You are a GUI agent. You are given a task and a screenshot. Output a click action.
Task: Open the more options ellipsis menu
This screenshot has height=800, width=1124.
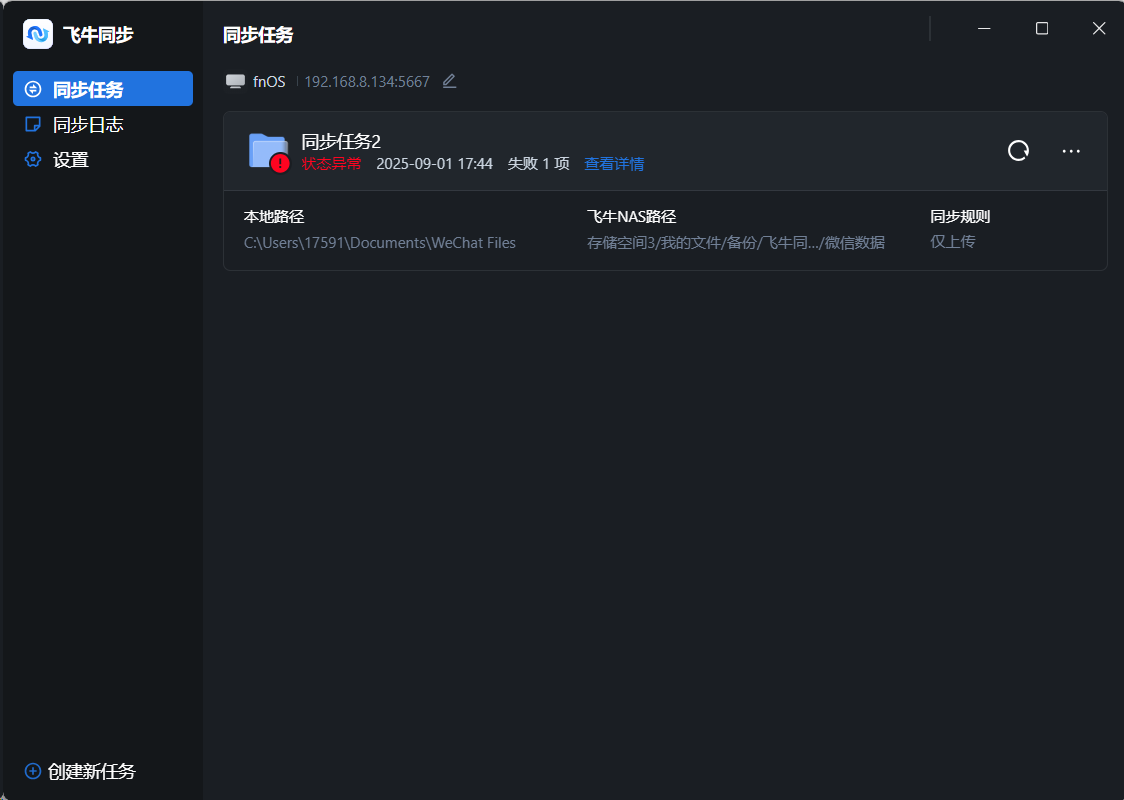[1071, 151]
